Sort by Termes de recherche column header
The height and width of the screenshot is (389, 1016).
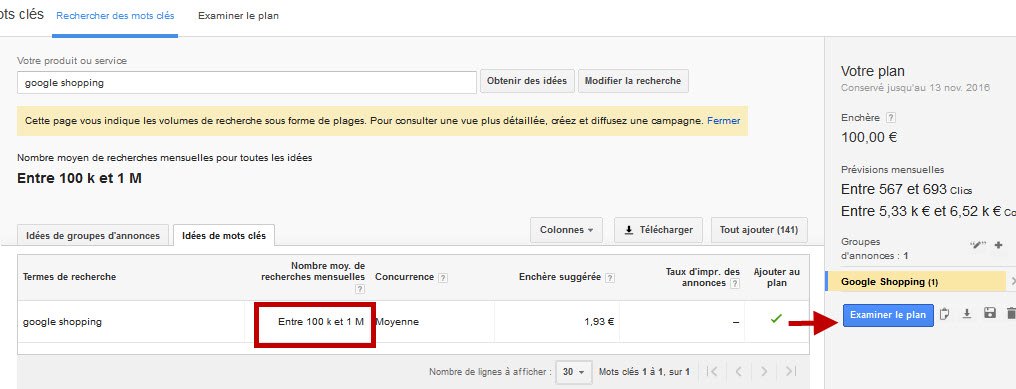point(69,277)
